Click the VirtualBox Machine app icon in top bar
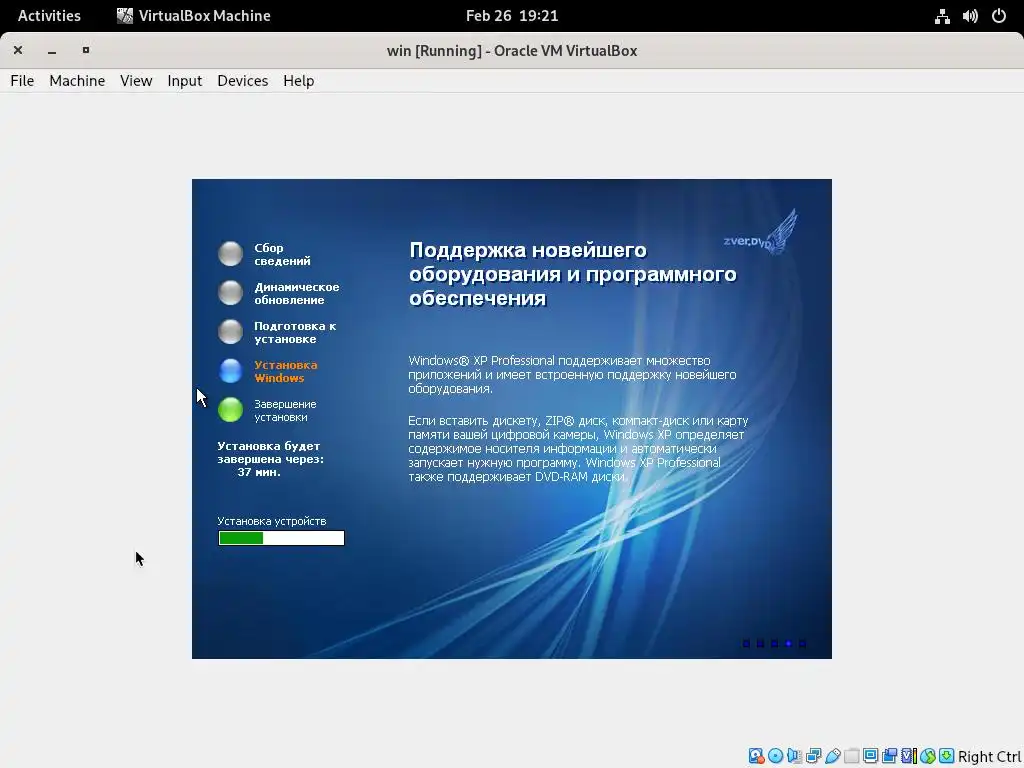The height and width of the screenshot is (768, 1024). click(x=125, y=16)
